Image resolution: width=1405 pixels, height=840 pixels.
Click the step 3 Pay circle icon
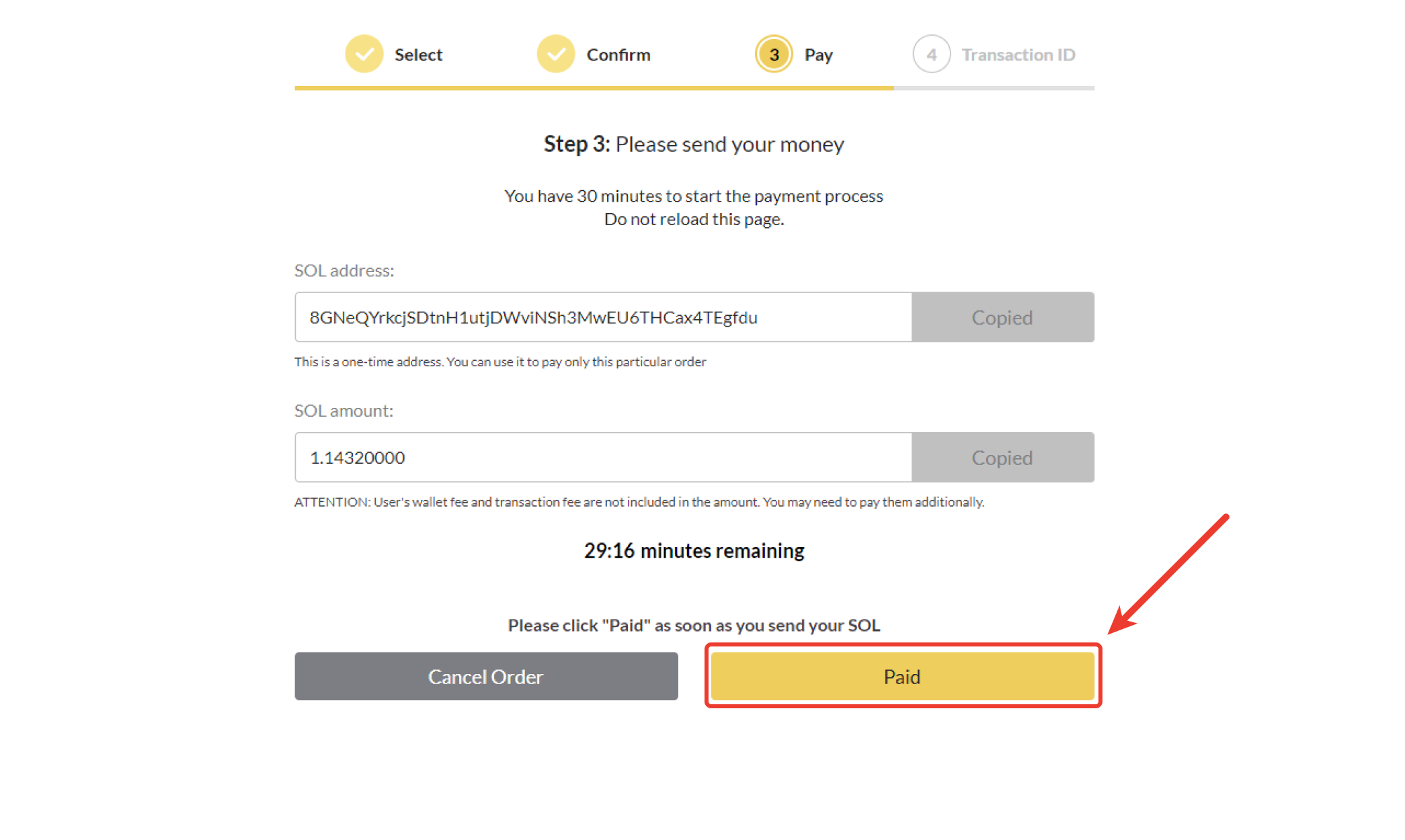coord(774,54)
